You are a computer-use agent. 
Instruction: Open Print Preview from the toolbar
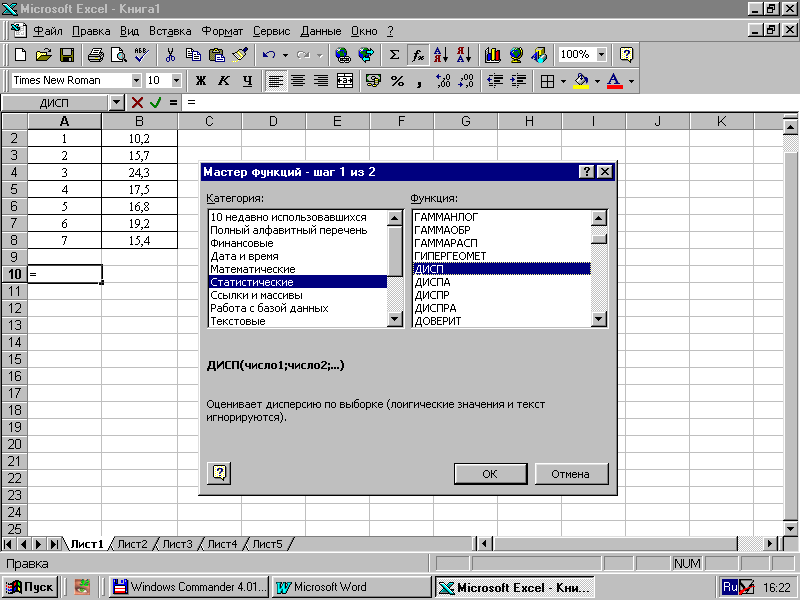click(x=119, y=55)
